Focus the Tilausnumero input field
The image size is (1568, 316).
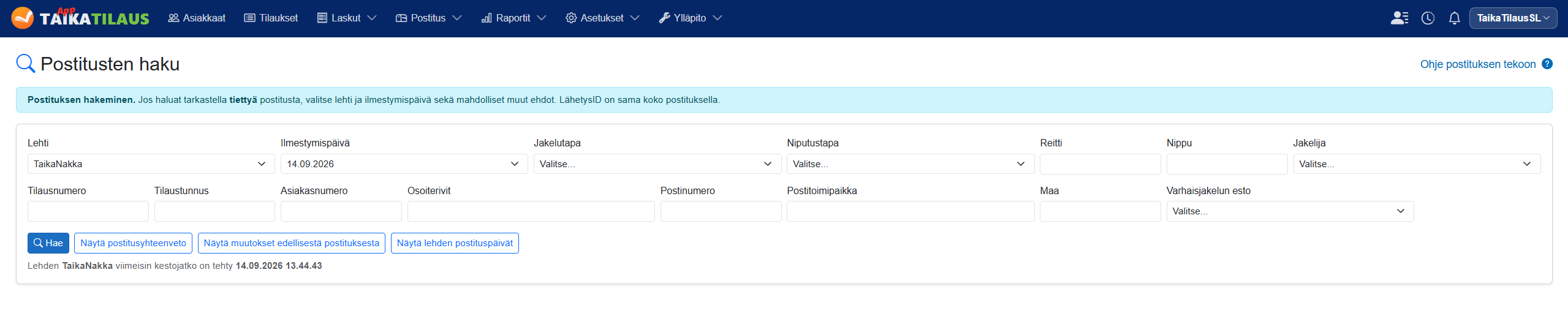point(88,211)
